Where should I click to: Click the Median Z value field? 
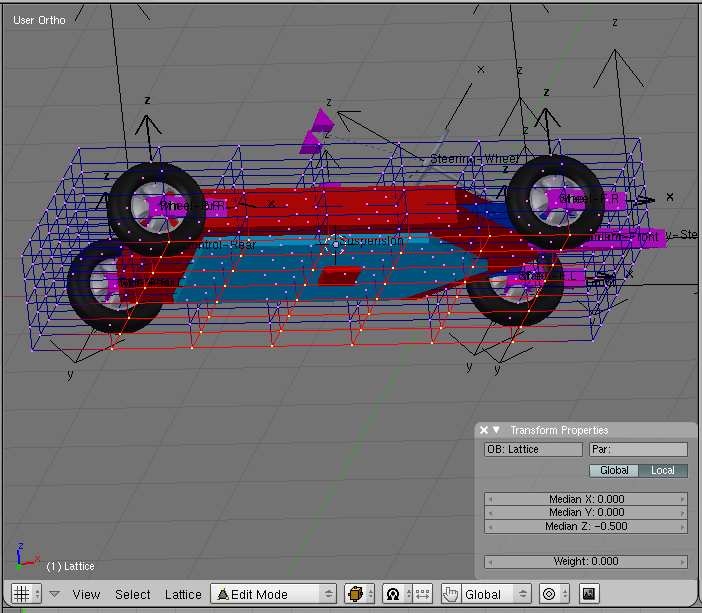[586, 526]
